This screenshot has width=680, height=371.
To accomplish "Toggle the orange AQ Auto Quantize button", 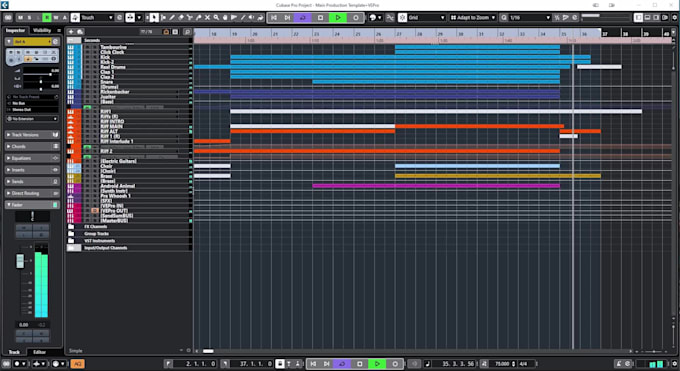I will [78, 364].
